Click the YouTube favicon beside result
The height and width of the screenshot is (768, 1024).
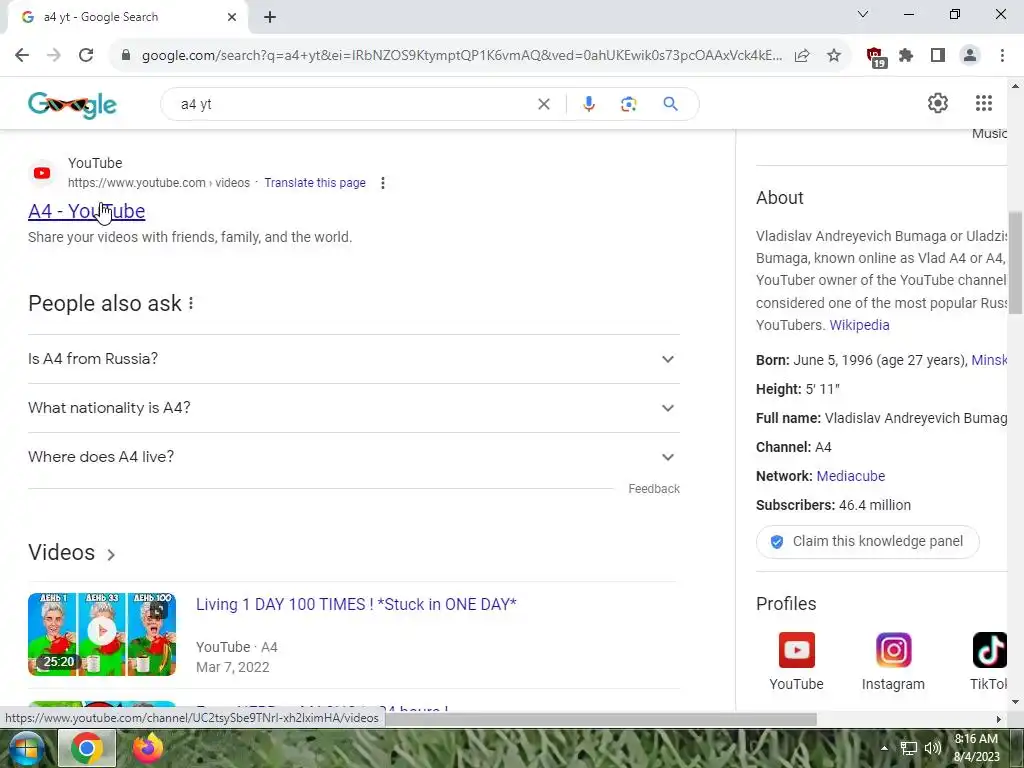[x=42, y=173]
